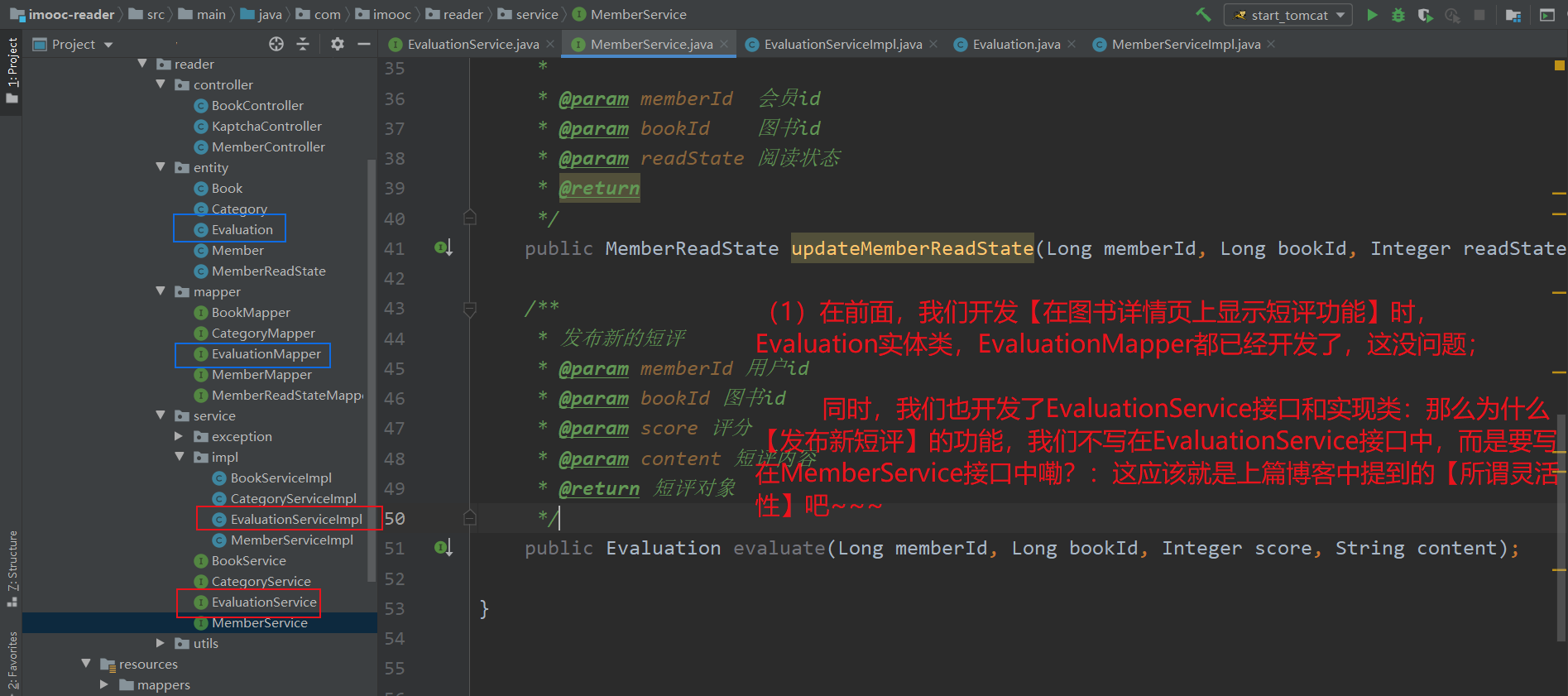This screenshot has height=696, width=1568.
Task: Open Project panel settings gear
Action: coord(338,44)
